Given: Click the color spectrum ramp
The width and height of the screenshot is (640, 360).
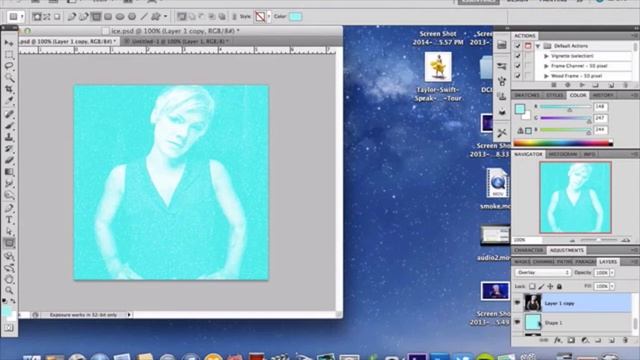Looking at the screenshot, I should 563,143.
